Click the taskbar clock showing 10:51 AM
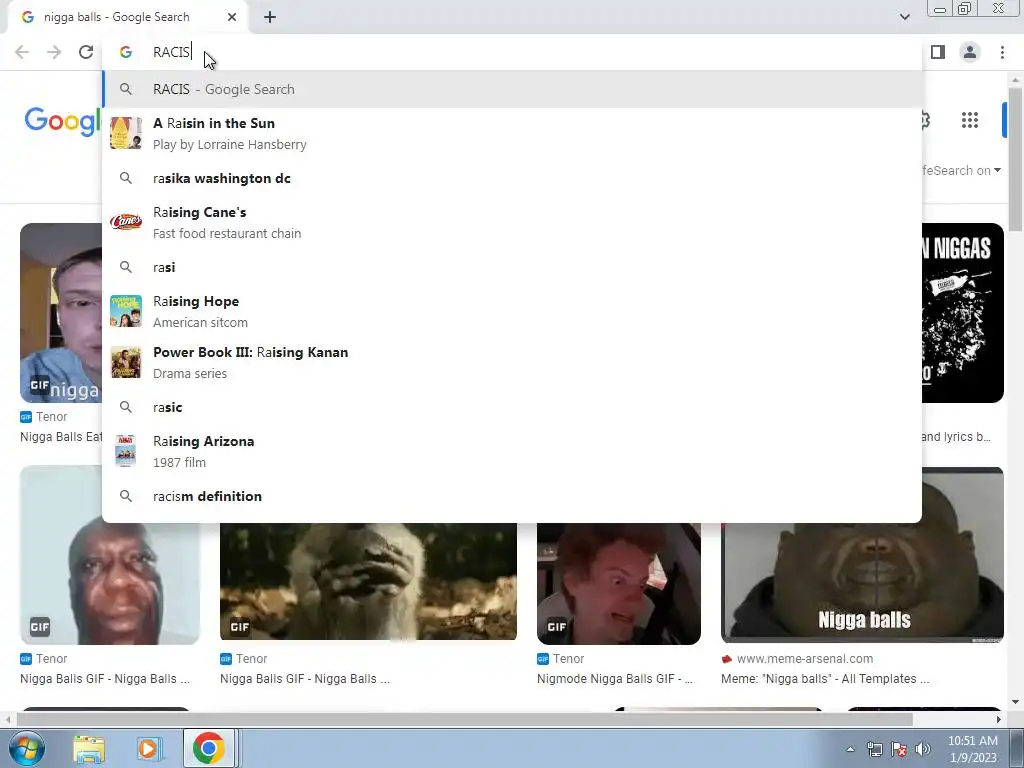This screenshot has height=768, width=1024. click(972, 749)
